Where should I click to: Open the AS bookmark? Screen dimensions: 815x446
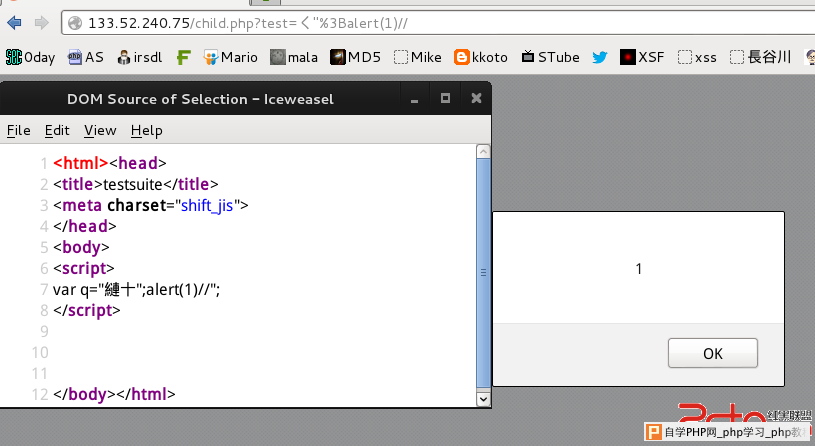[x=86, y=57]
